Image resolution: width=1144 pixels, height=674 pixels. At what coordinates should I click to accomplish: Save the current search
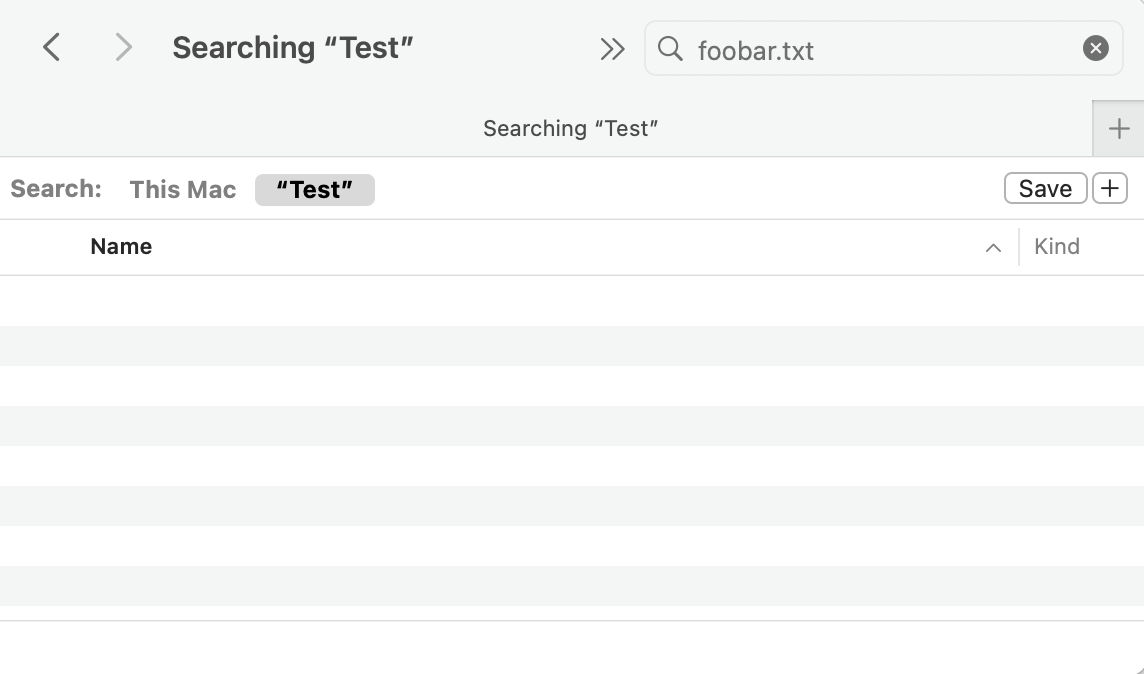coord(1045,188)
